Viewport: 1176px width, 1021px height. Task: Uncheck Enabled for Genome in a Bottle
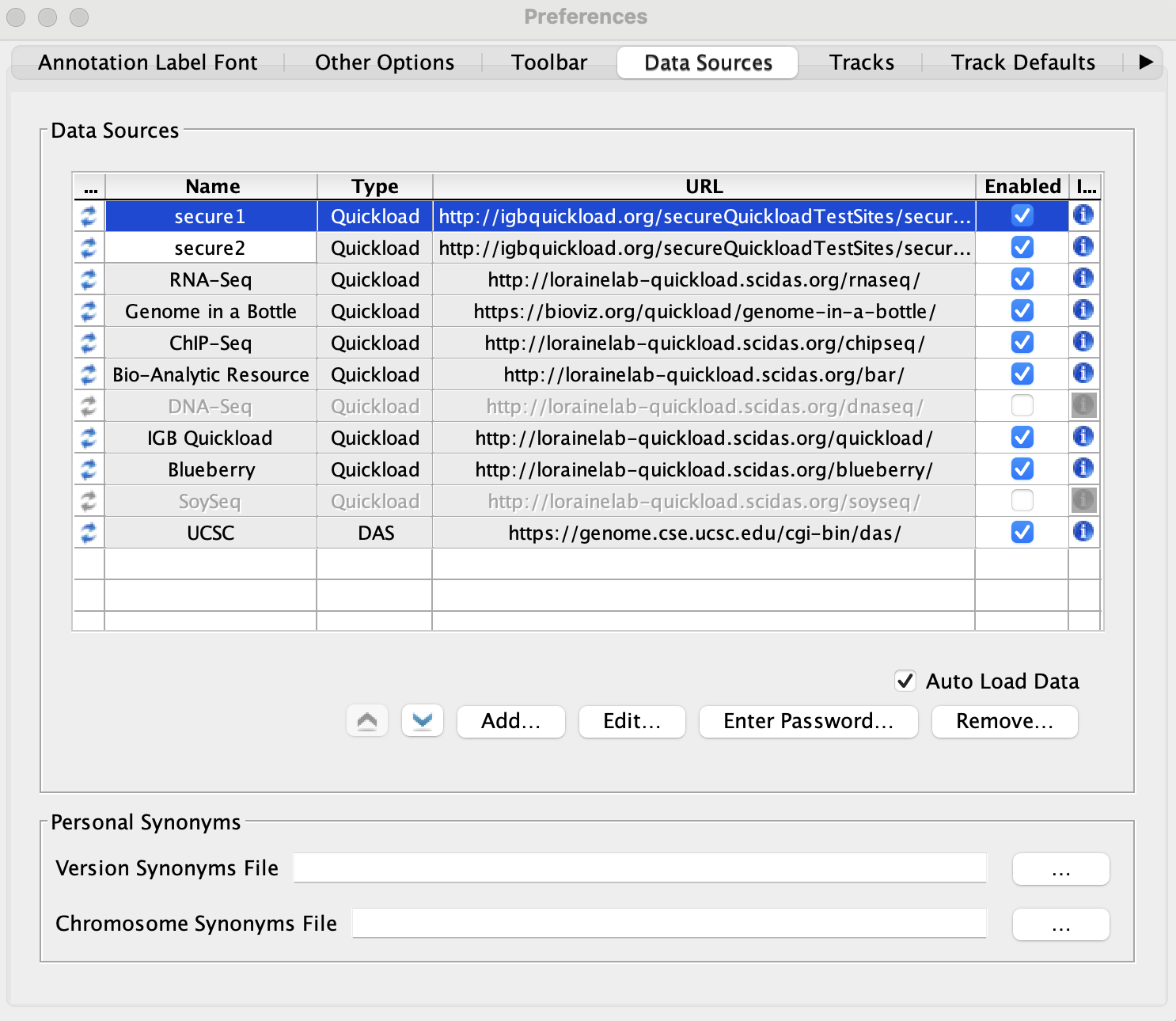(1022, 310)
